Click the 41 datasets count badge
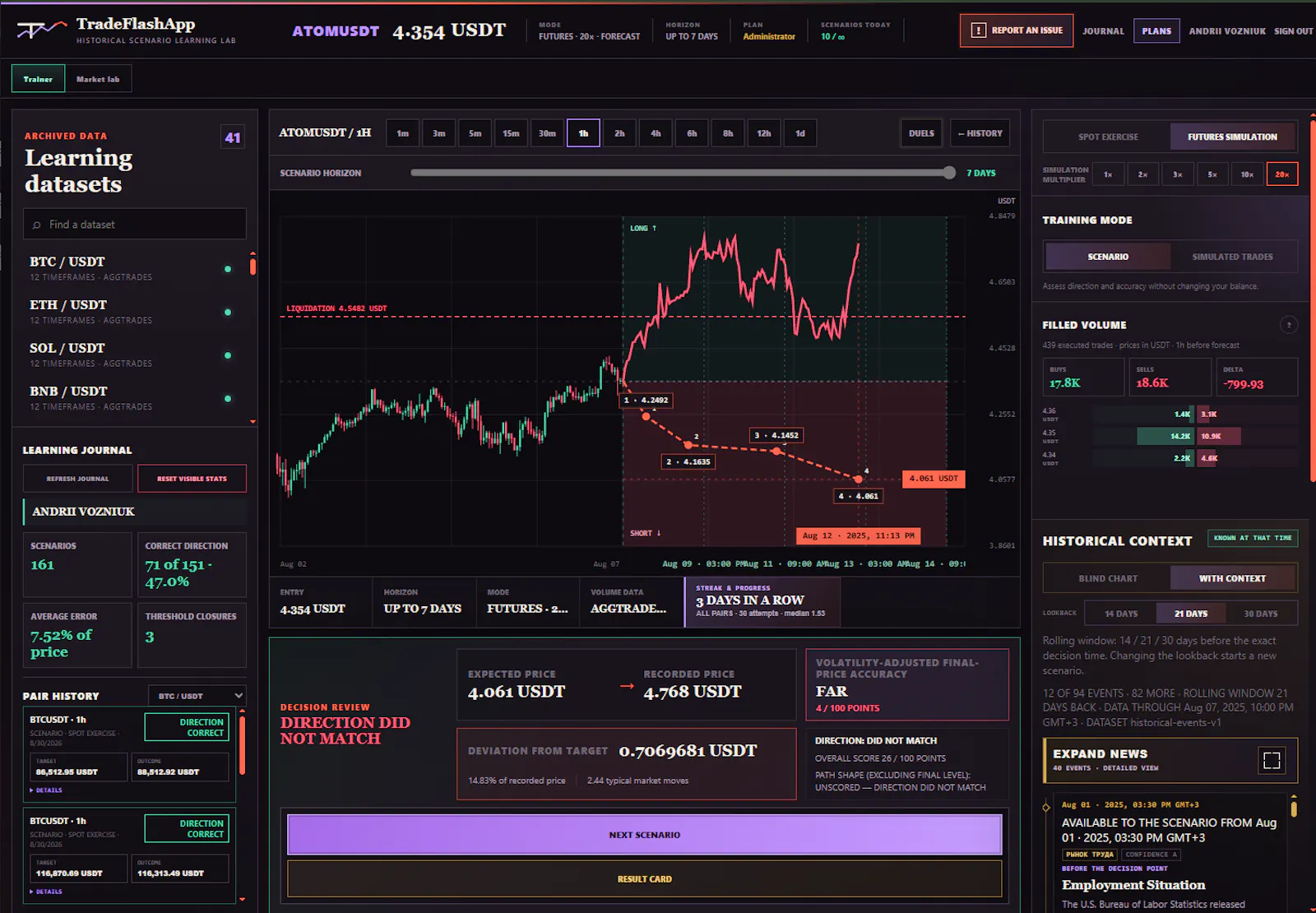 [233, 137]
